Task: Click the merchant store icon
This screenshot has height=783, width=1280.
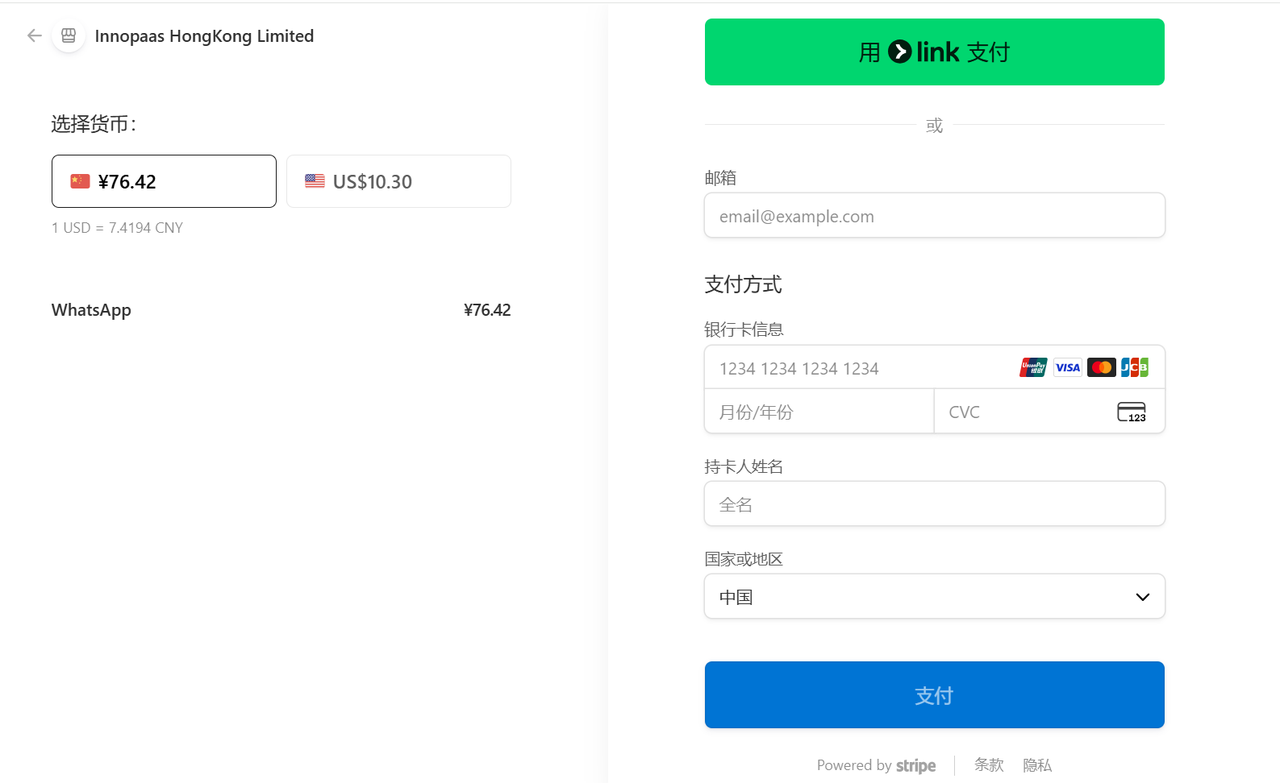Action: 68,36
